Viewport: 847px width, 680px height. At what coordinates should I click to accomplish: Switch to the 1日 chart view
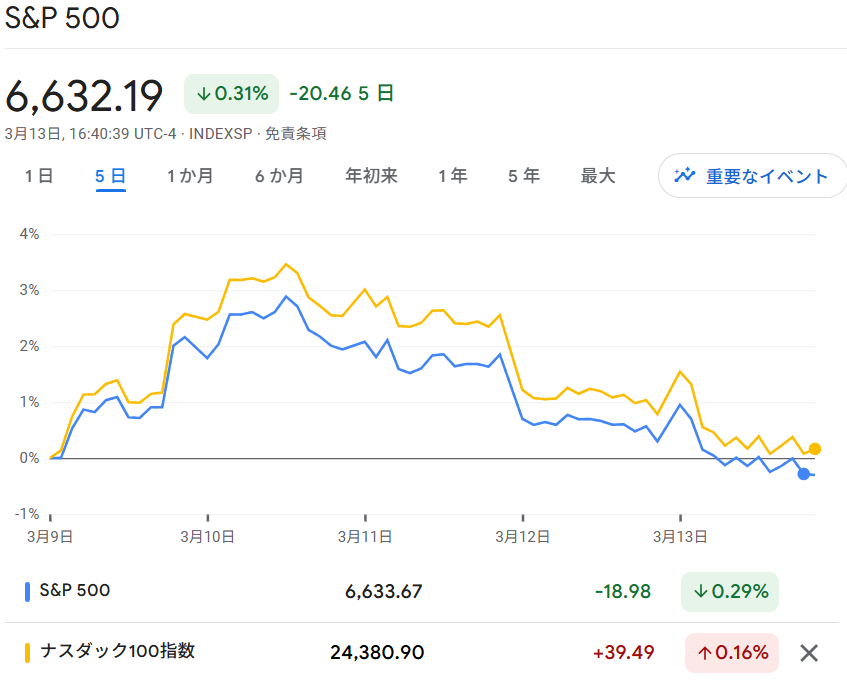[38, 175]
